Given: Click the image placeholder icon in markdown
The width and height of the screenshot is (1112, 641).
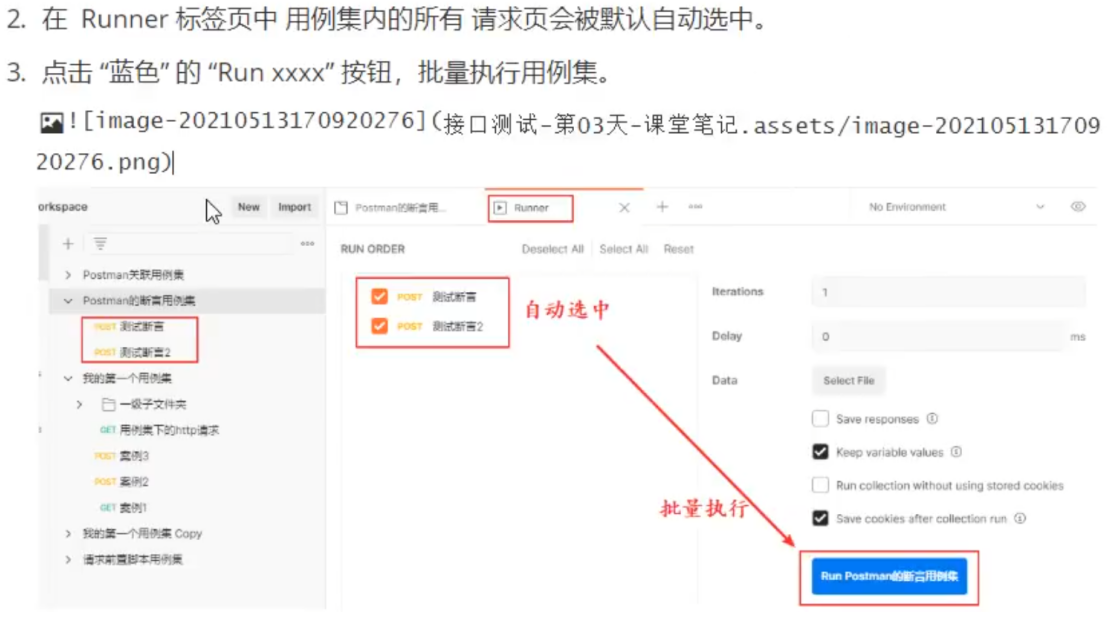Looking at the screenshot, I should (52, 123).
